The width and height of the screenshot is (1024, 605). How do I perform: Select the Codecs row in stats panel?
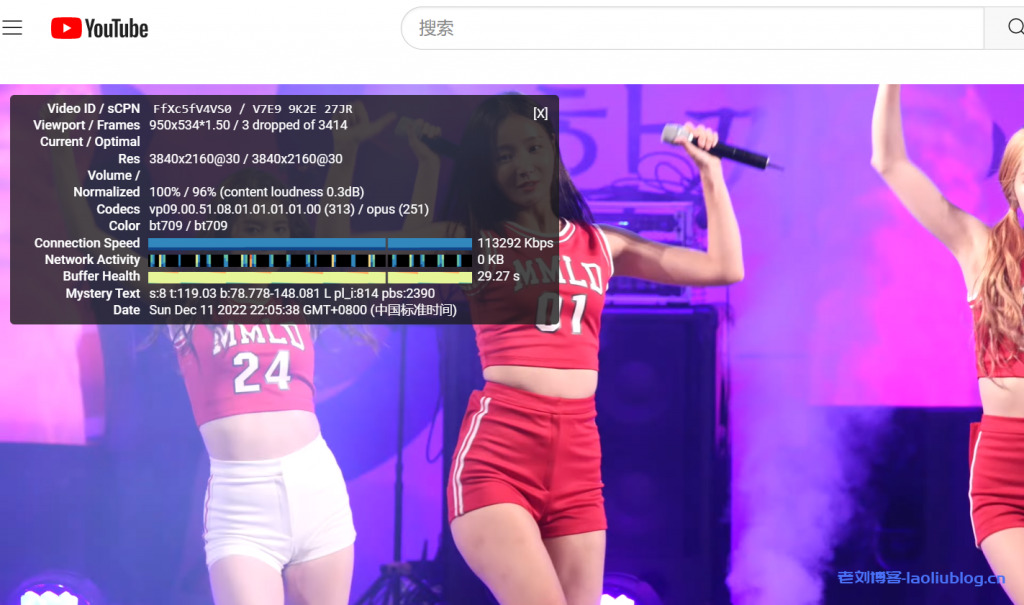(284, 209)
